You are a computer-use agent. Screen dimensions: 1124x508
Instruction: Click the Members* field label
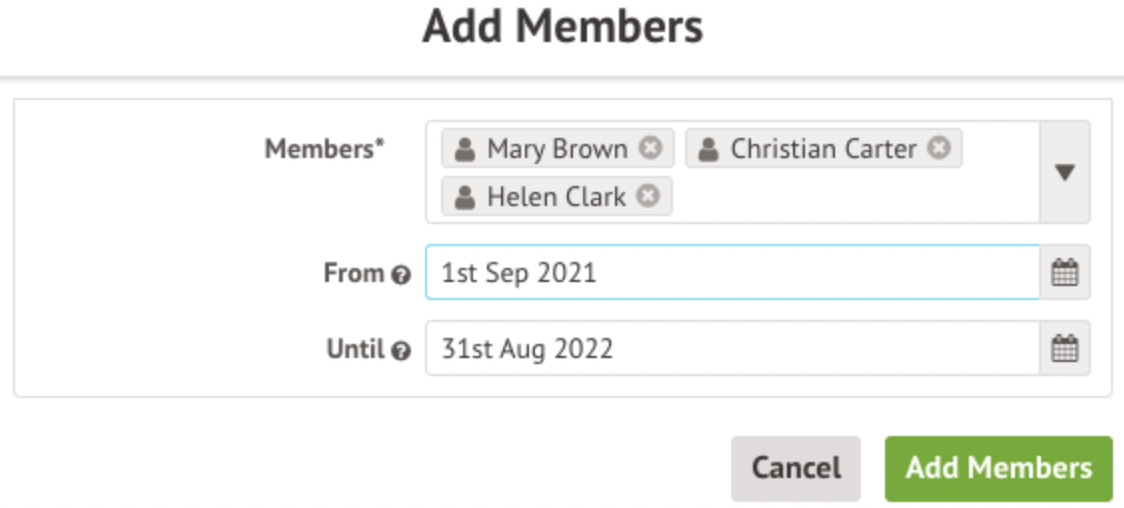click(x=324, y=149)
